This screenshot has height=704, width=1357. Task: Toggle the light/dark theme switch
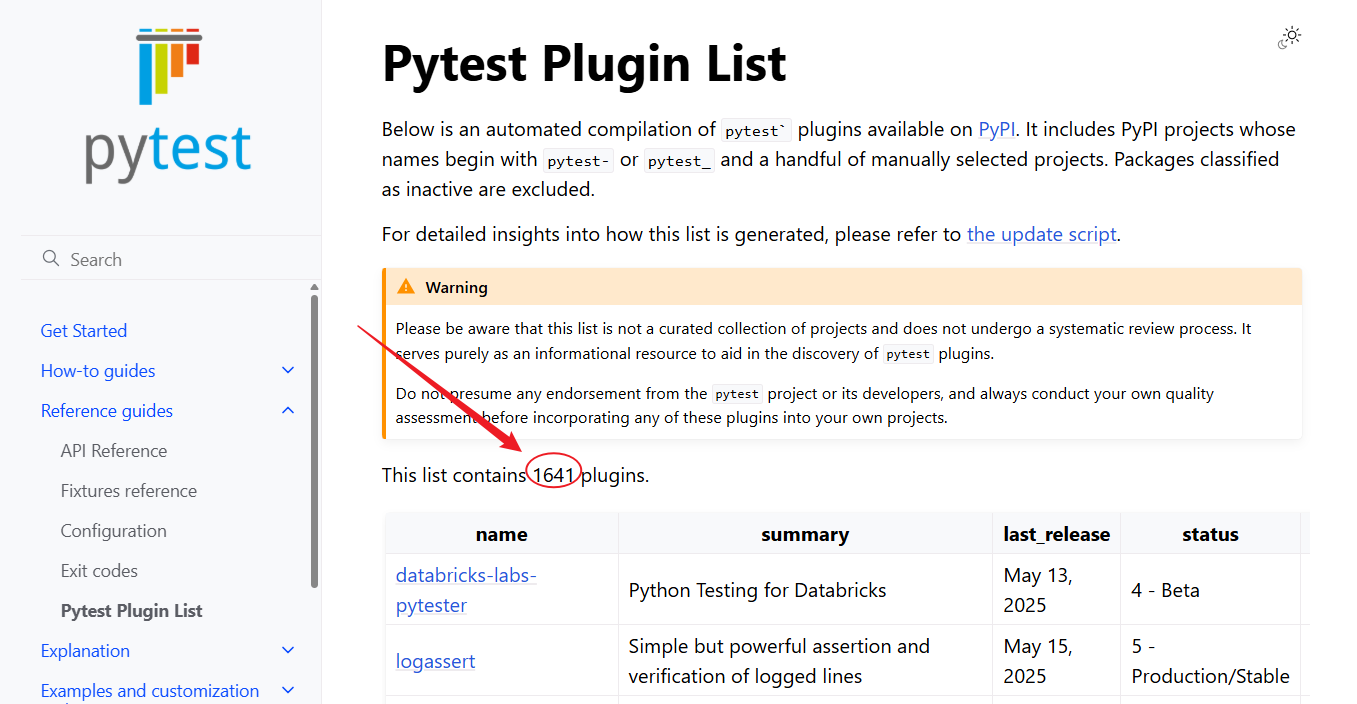click(1290, 38)
